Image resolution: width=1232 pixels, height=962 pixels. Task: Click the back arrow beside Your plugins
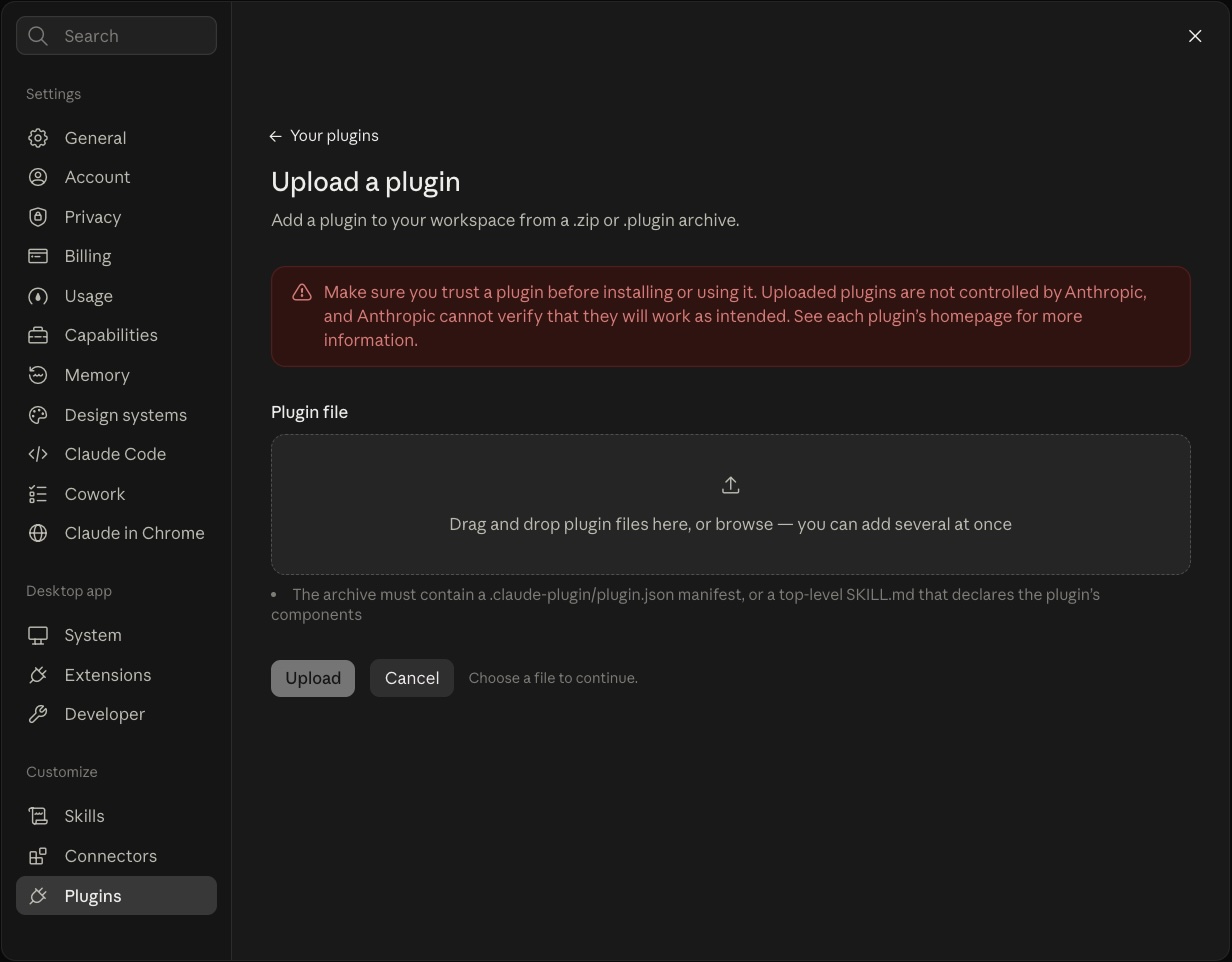(x=276, y=136)
